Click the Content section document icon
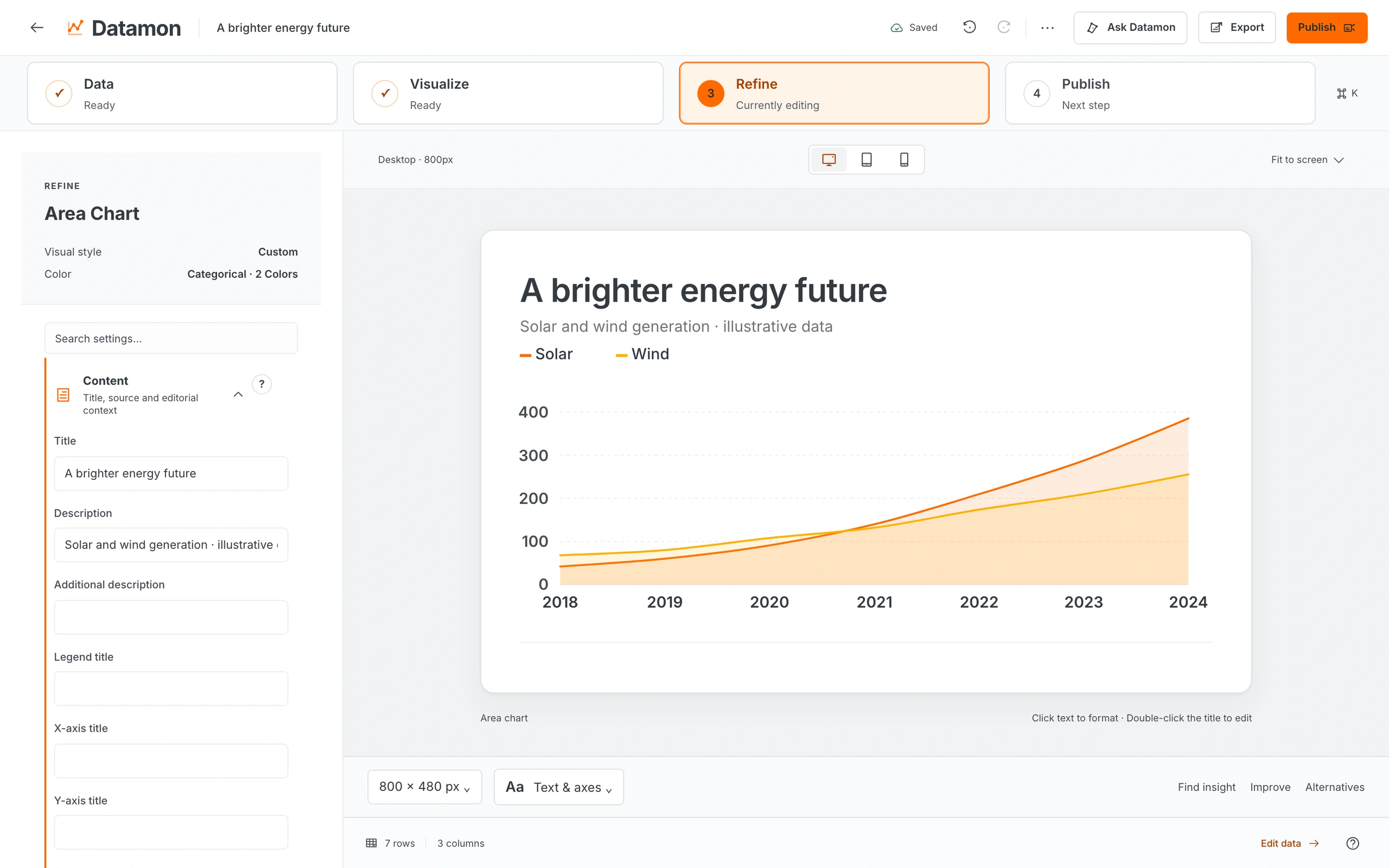1389x868 pixels. click(63, 395)
